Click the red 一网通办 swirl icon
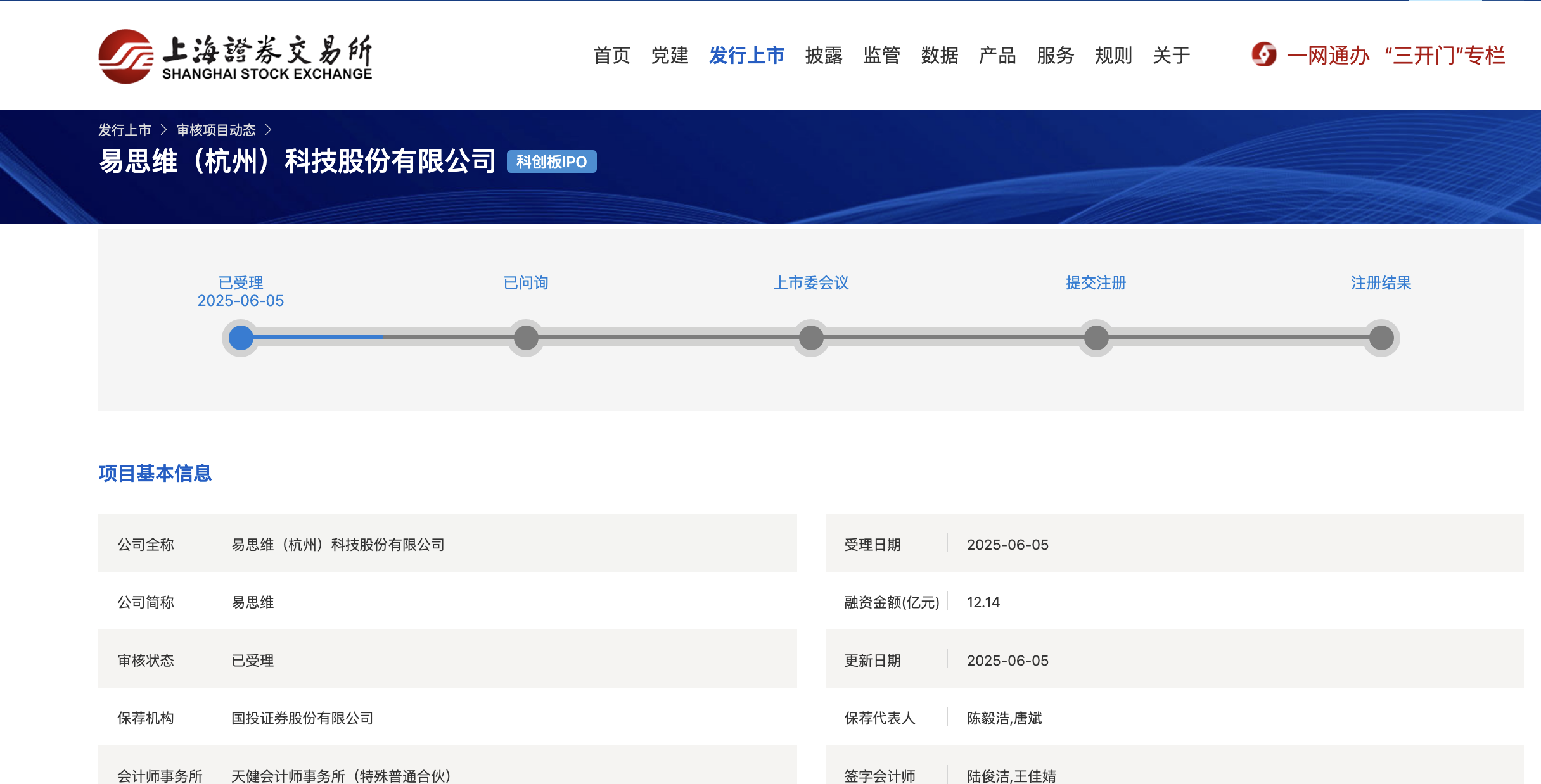 point(1263,55)
